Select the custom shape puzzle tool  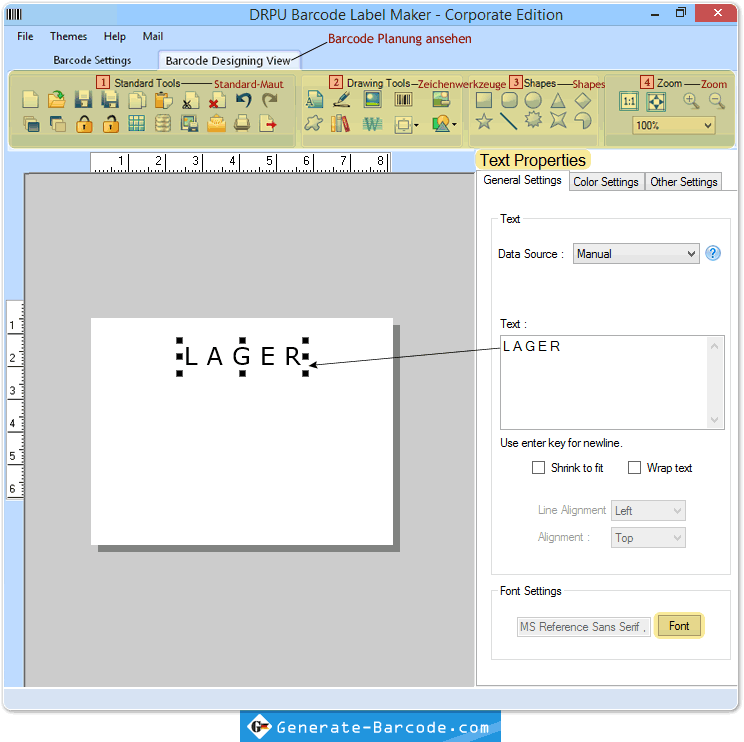(x=313, y=123)
